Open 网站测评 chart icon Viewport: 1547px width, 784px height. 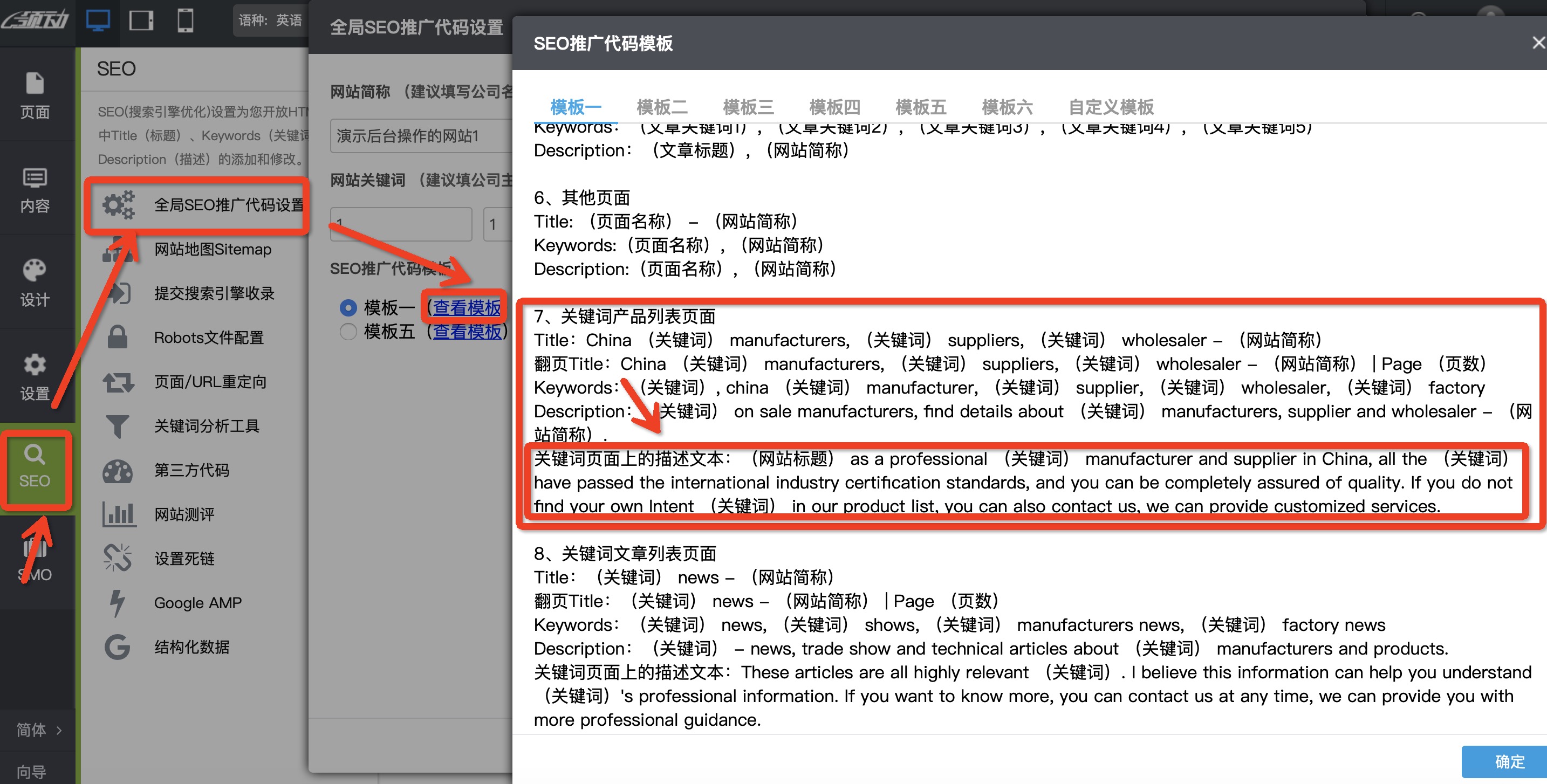click(x=118, y=513)
